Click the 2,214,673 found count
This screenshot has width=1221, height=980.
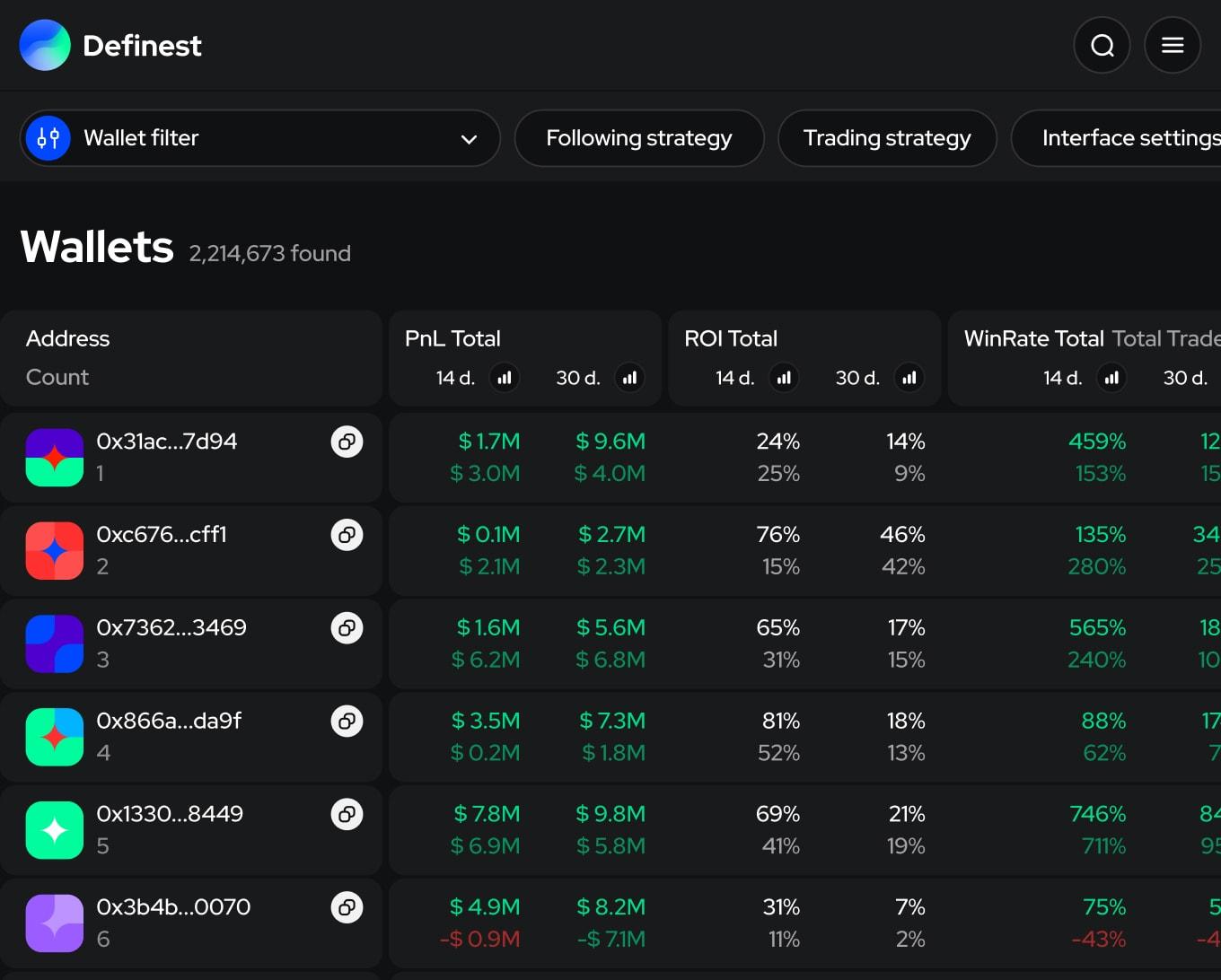[x=269, y=254]
